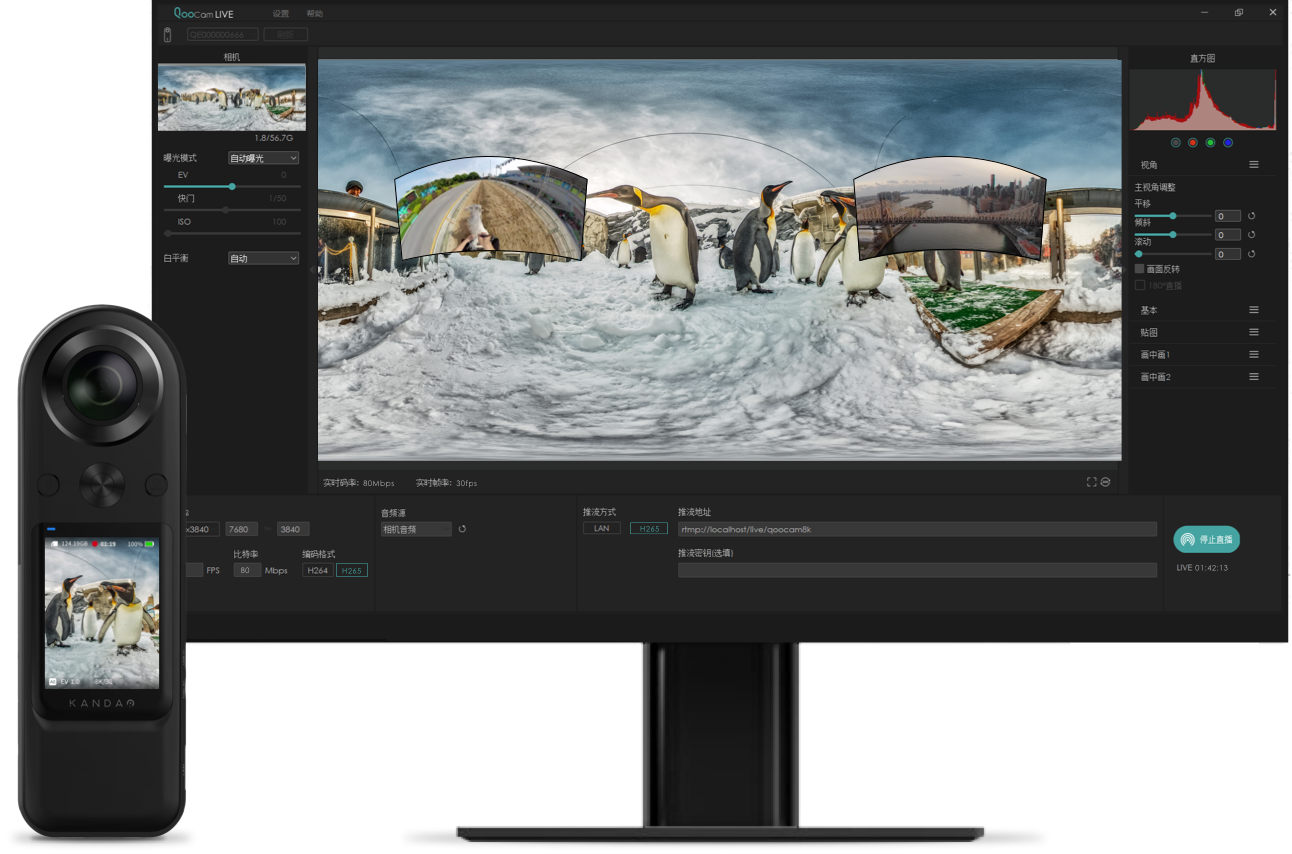Open the 视角 section menu icon

1253,165
